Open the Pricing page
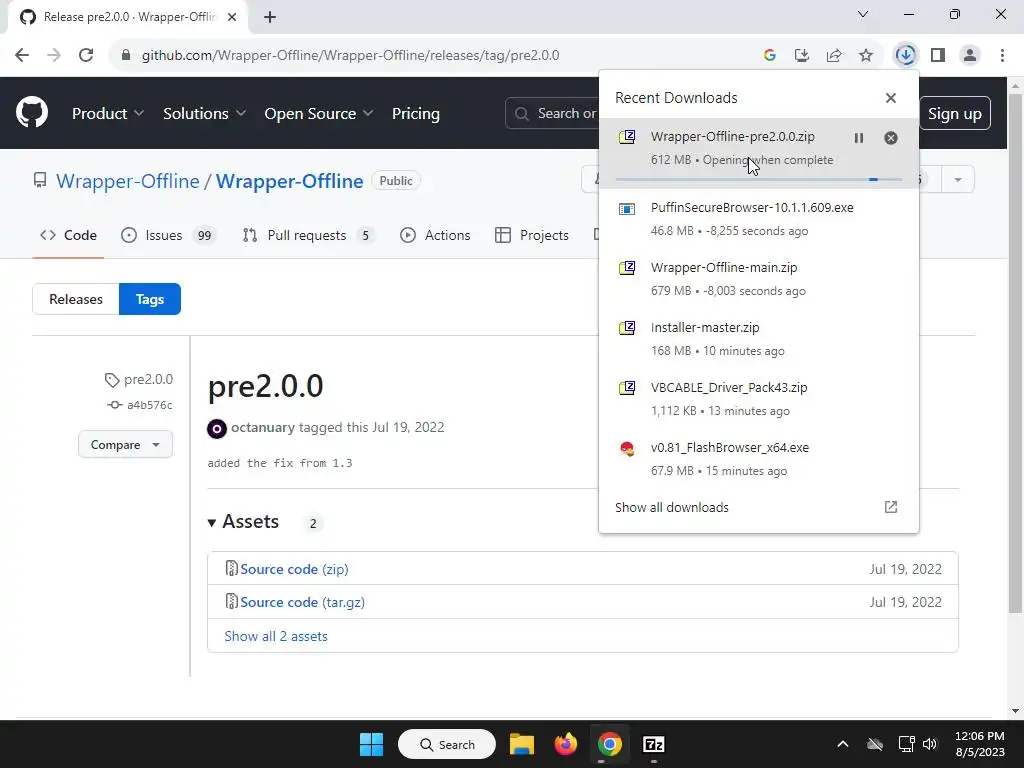 pyautogui.click(x=415, y=114)
